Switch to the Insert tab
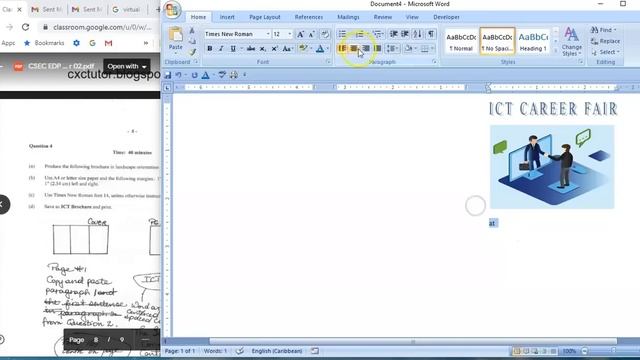This screenshot has width=640, height=360. [x=227, y=17]
